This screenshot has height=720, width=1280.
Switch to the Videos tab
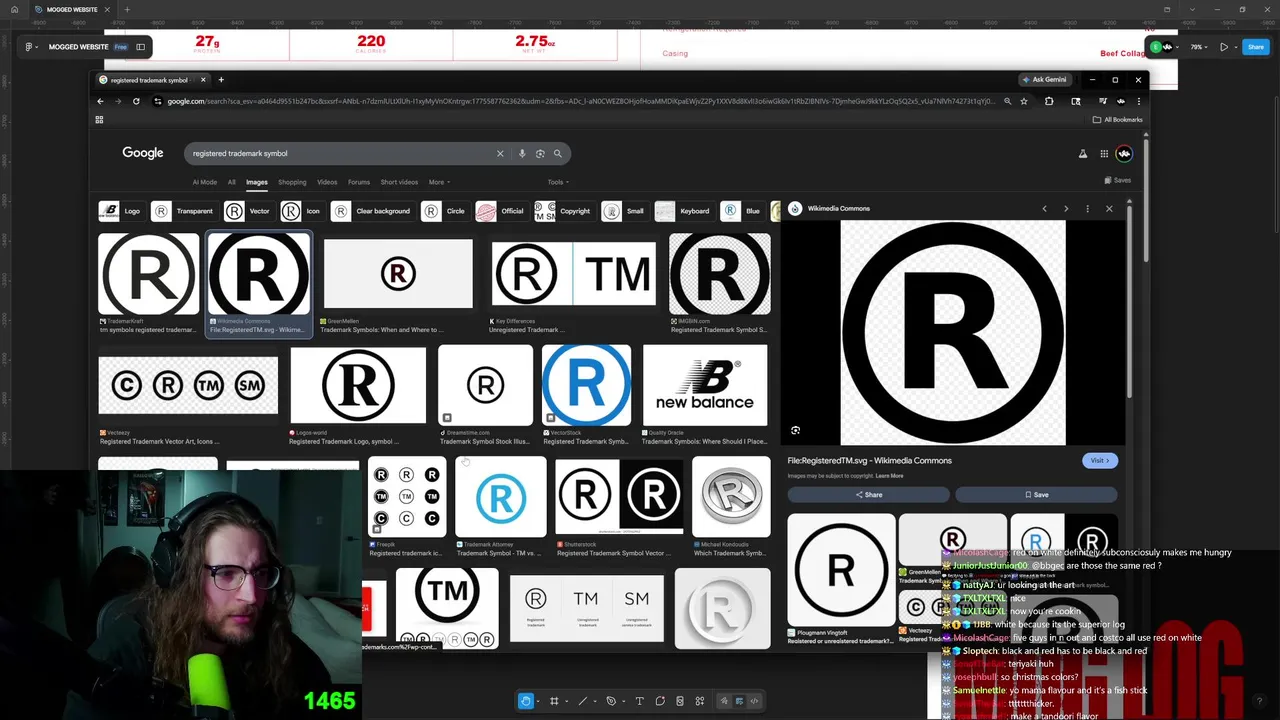[327, 182]
